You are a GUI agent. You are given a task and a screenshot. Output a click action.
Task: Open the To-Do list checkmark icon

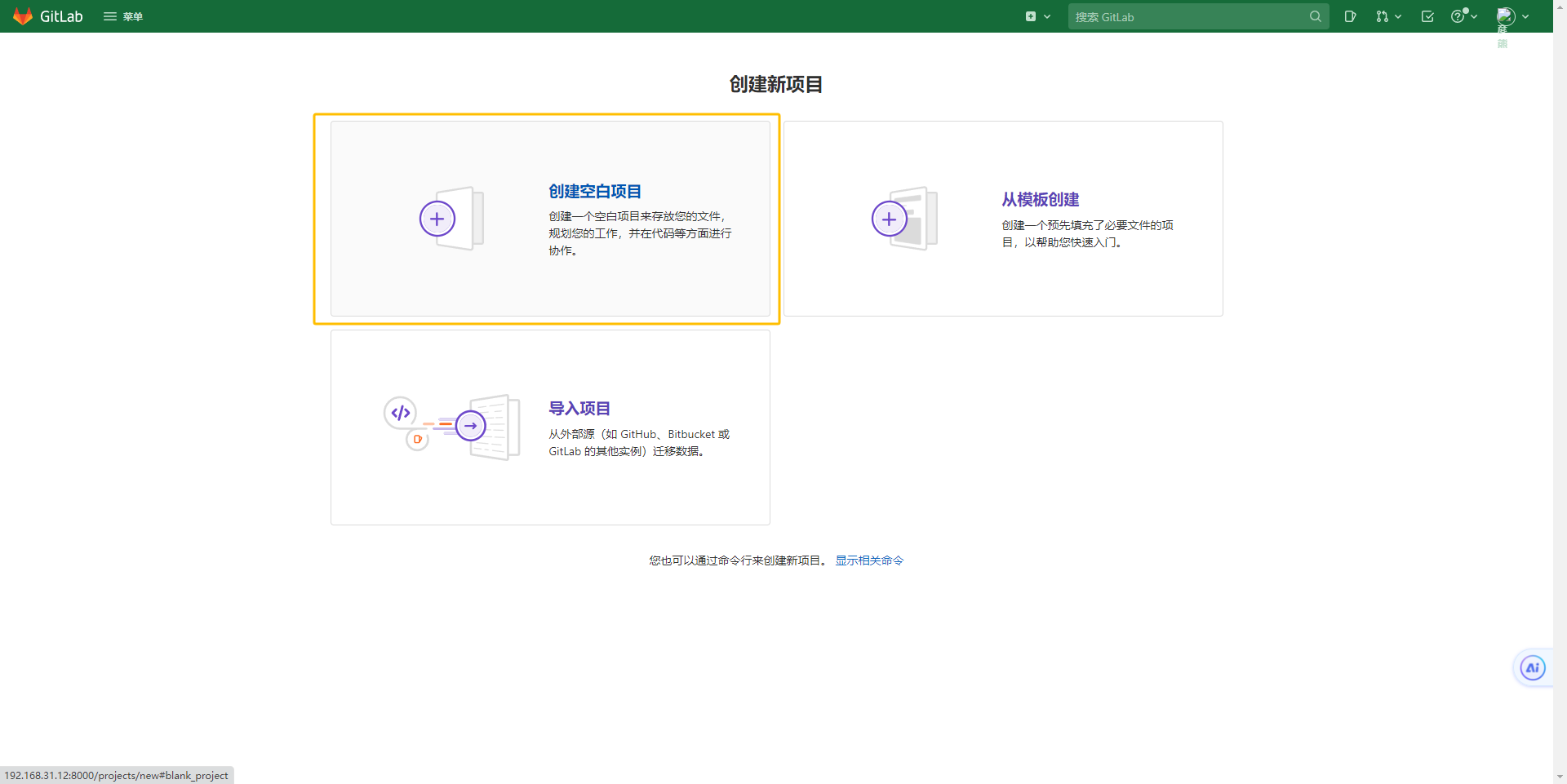pyautogui.click(x=1427, y=16)
